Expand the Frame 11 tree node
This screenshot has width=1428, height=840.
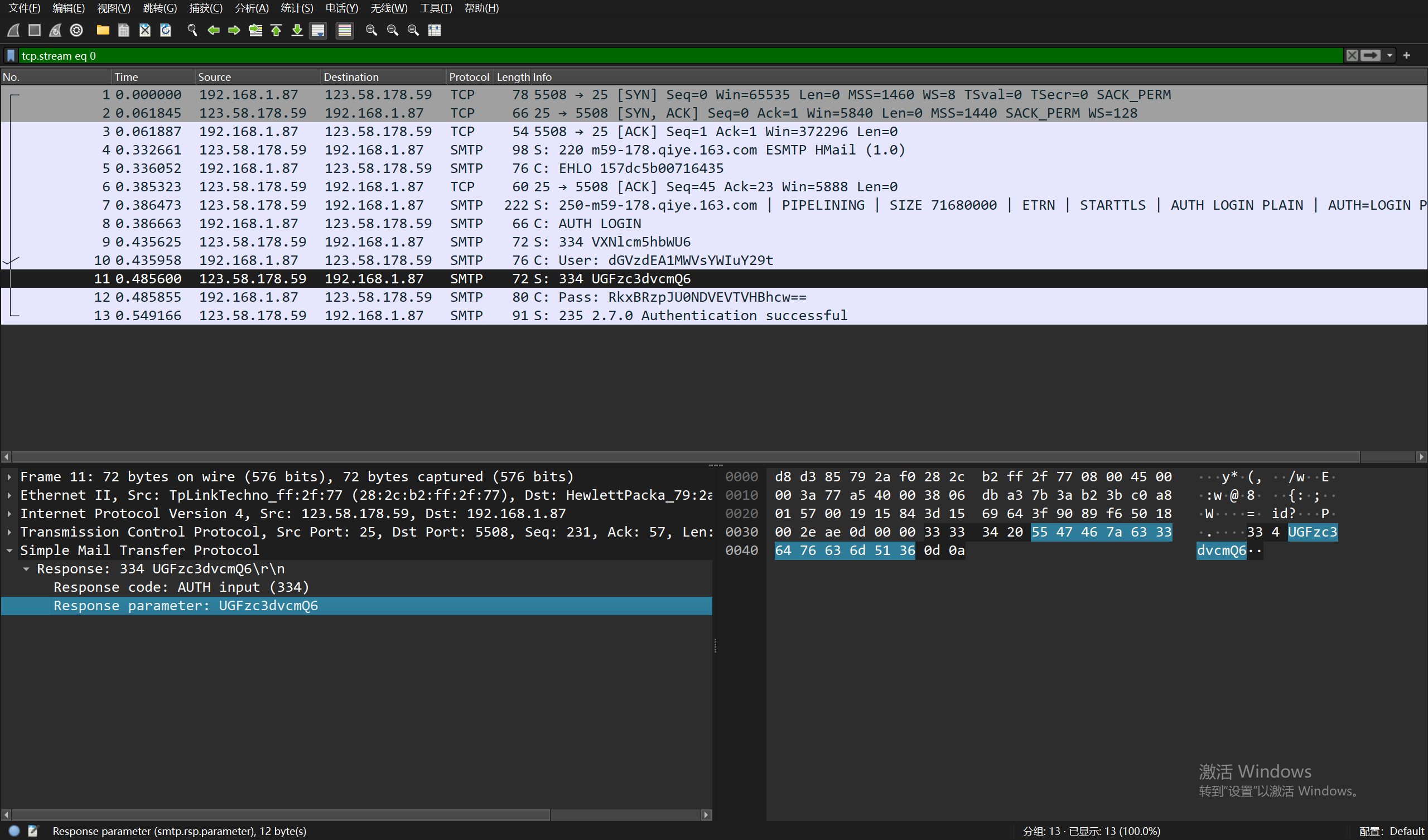pos(9,477)
